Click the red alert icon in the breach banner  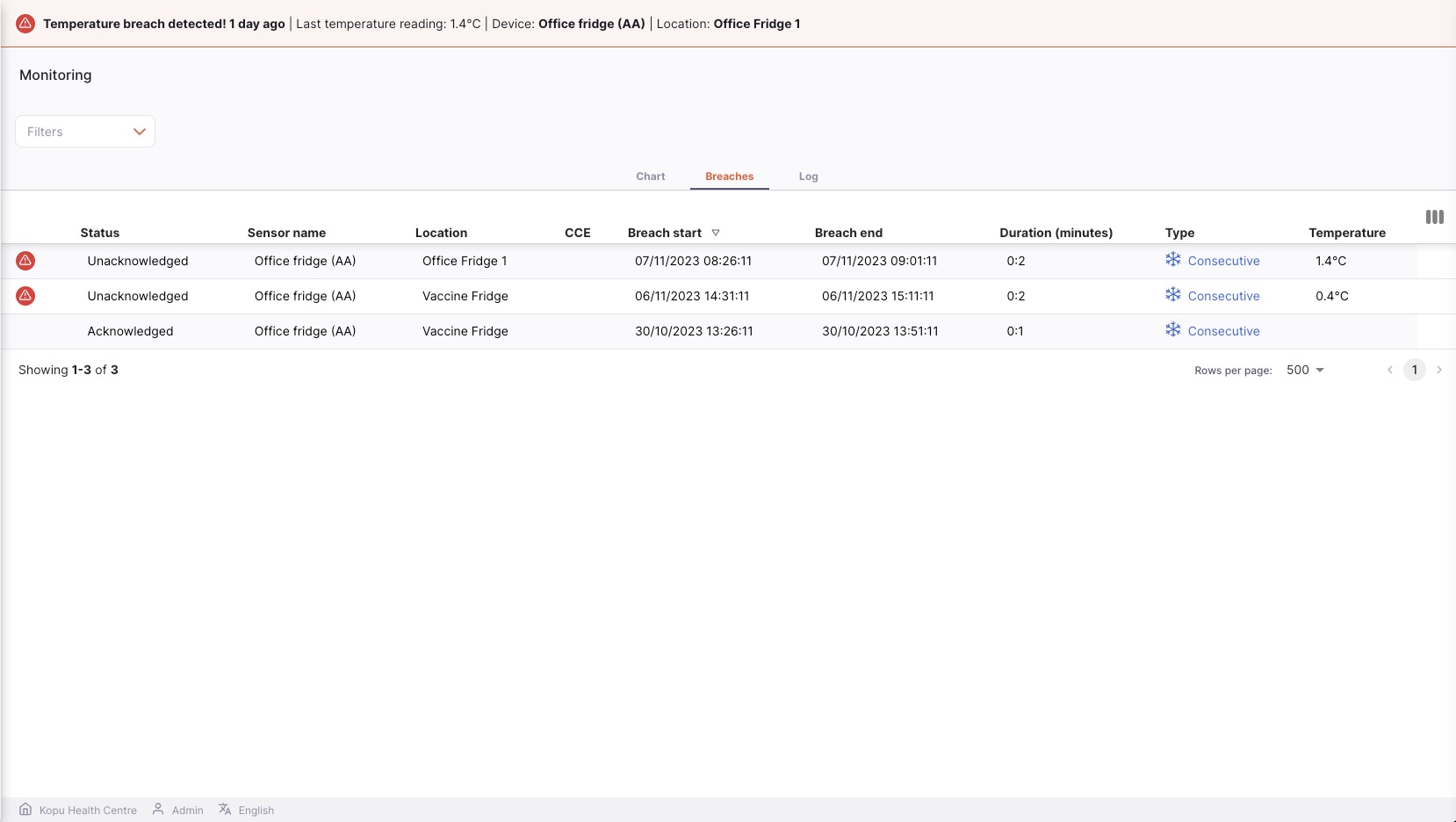click(25, 24)
